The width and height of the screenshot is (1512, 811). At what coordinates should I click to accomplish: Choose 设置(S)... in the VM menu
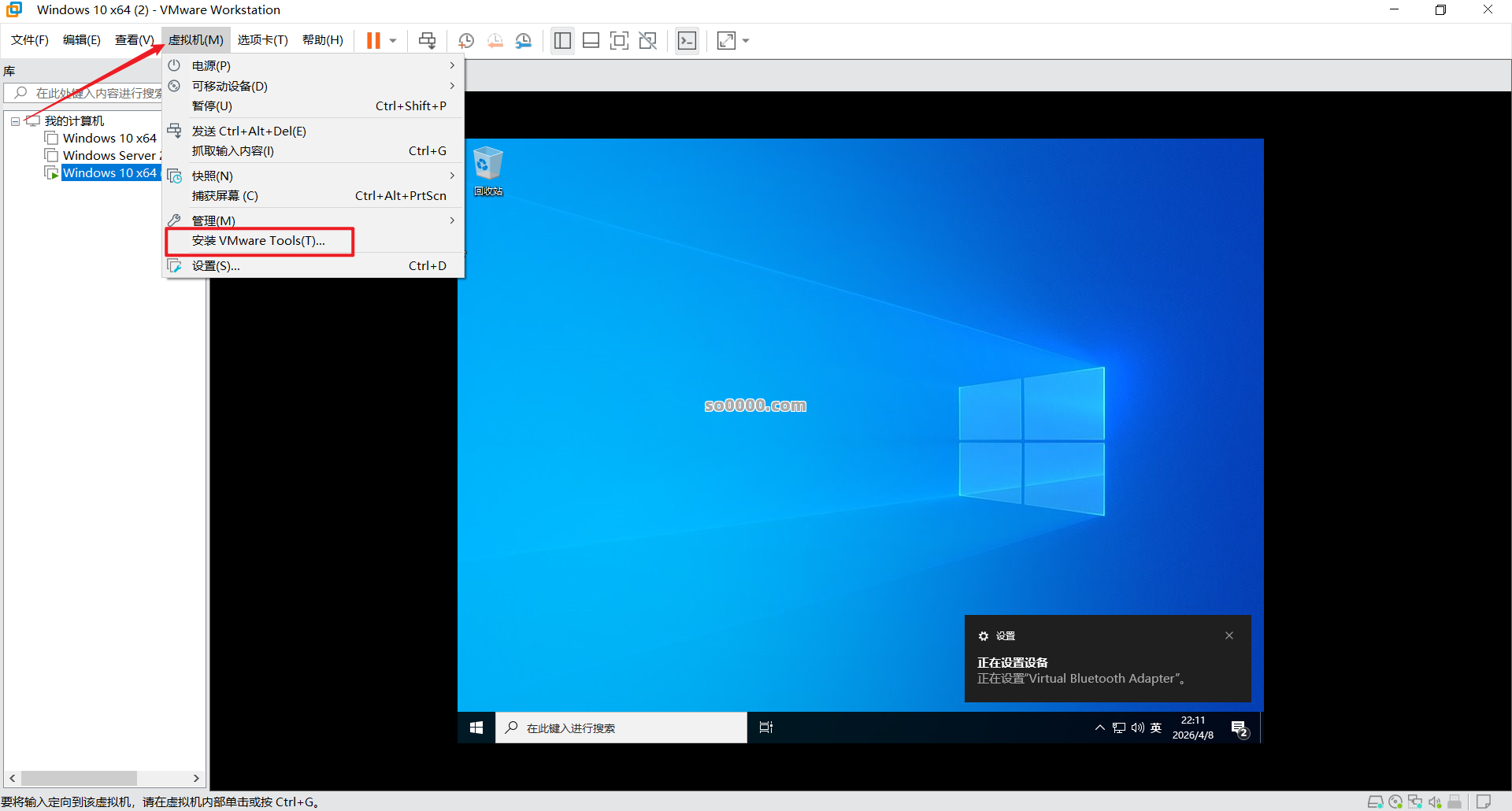point(216,266)
